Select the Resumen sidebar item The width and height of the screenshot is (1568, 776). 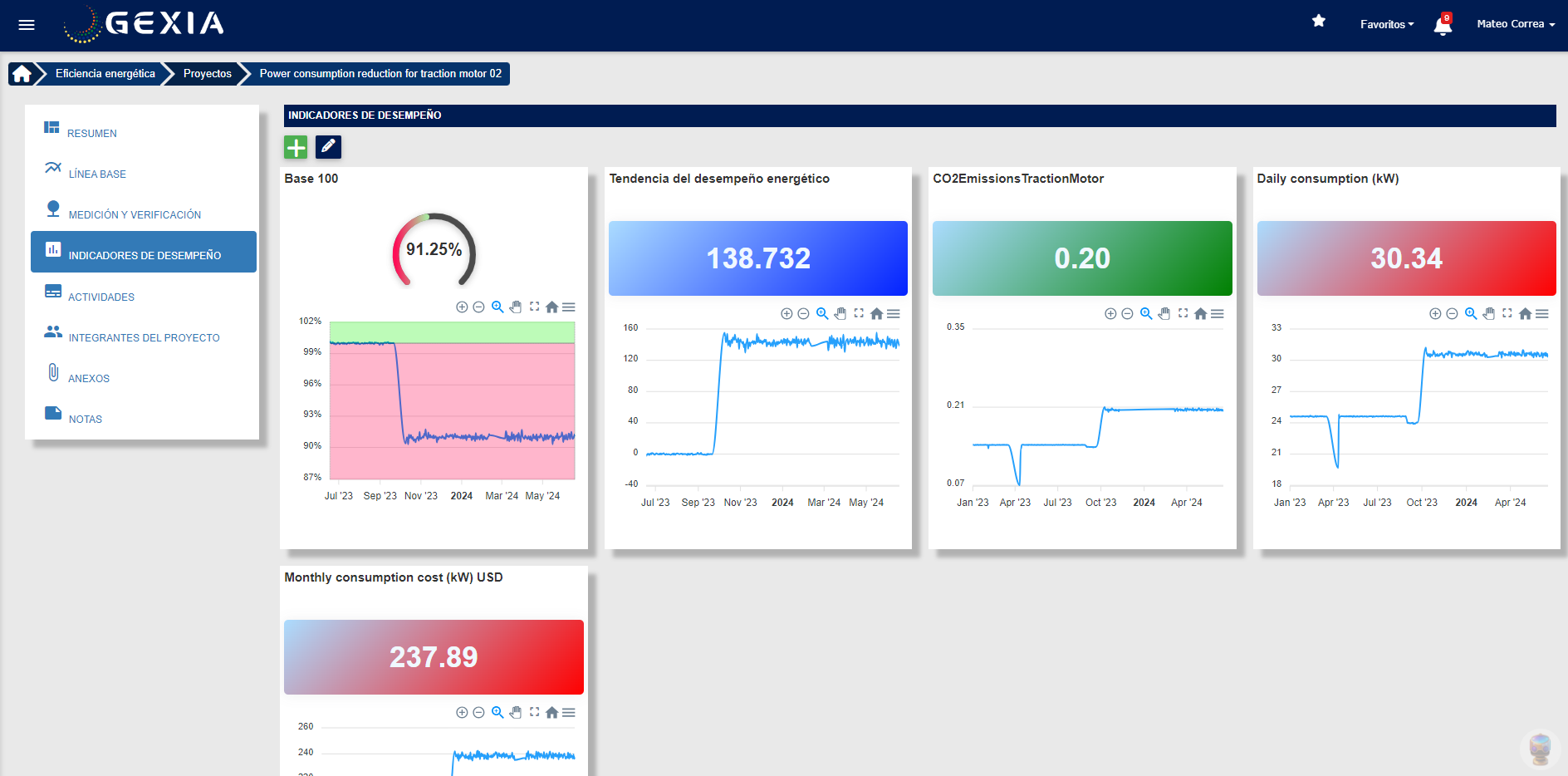[91, 133]
